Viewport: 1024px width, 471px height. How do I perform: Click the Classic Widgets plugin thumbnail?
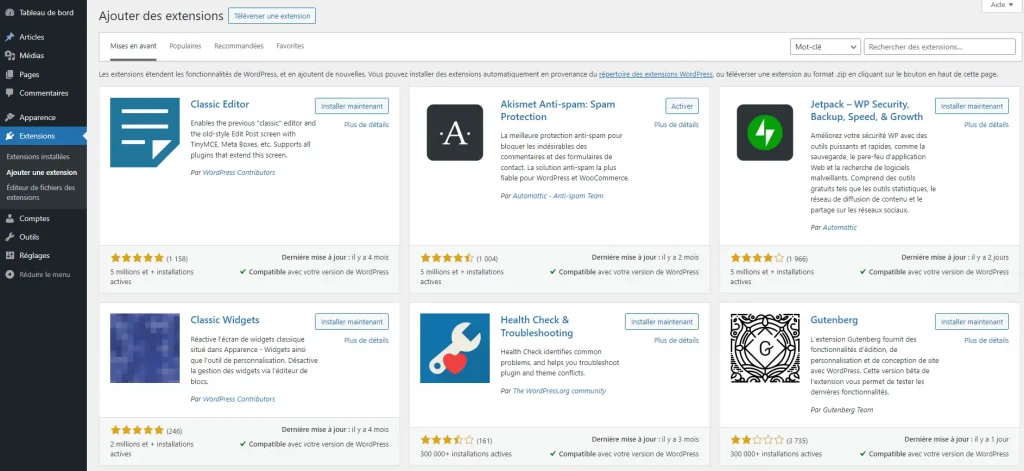(145, 348)
